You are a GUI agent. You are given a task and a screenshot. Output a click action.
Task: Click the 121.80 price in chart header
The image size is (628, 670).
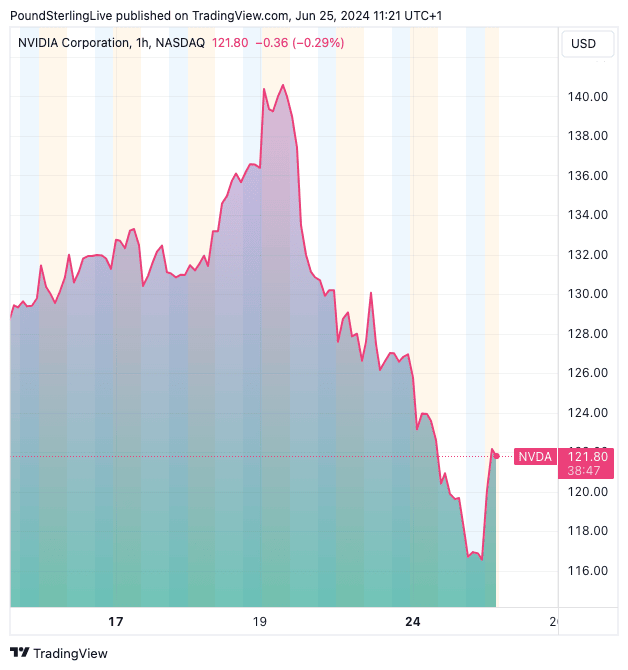click(229, 43)
